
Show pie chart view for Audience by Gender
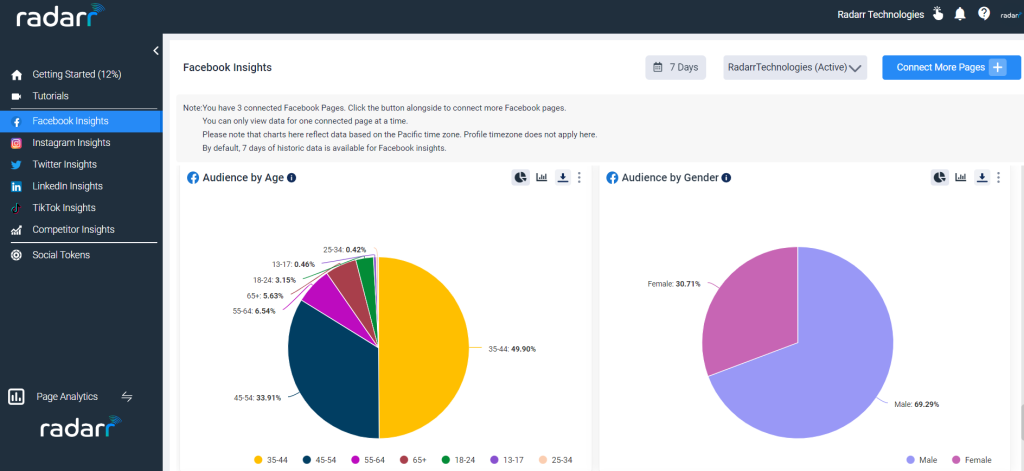(x=940, y=177)
